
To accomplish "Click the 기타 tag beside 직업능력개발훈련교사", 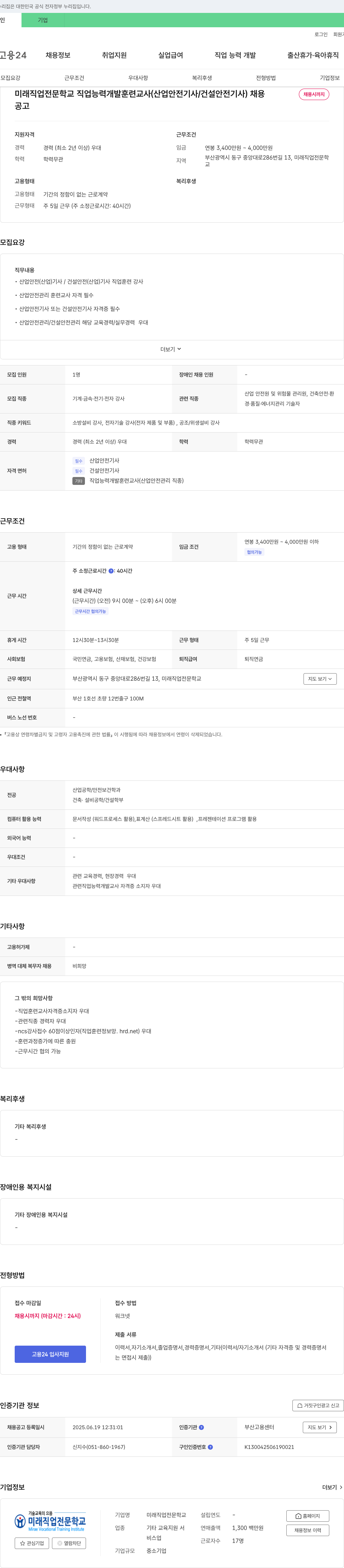I will click(x=78, y=481).
